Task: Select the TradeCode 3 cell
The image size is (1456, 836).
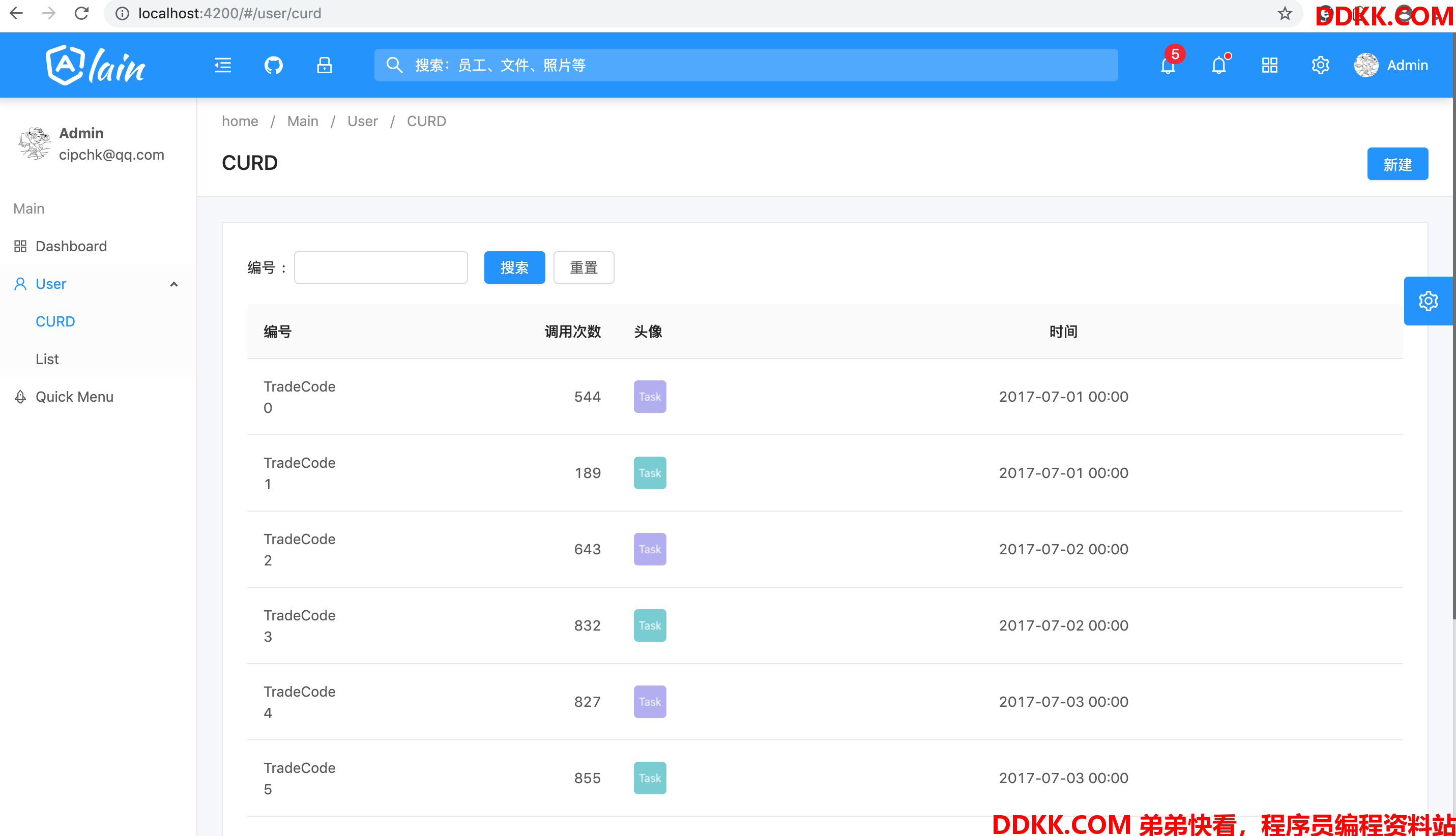Action: (299, 626)
